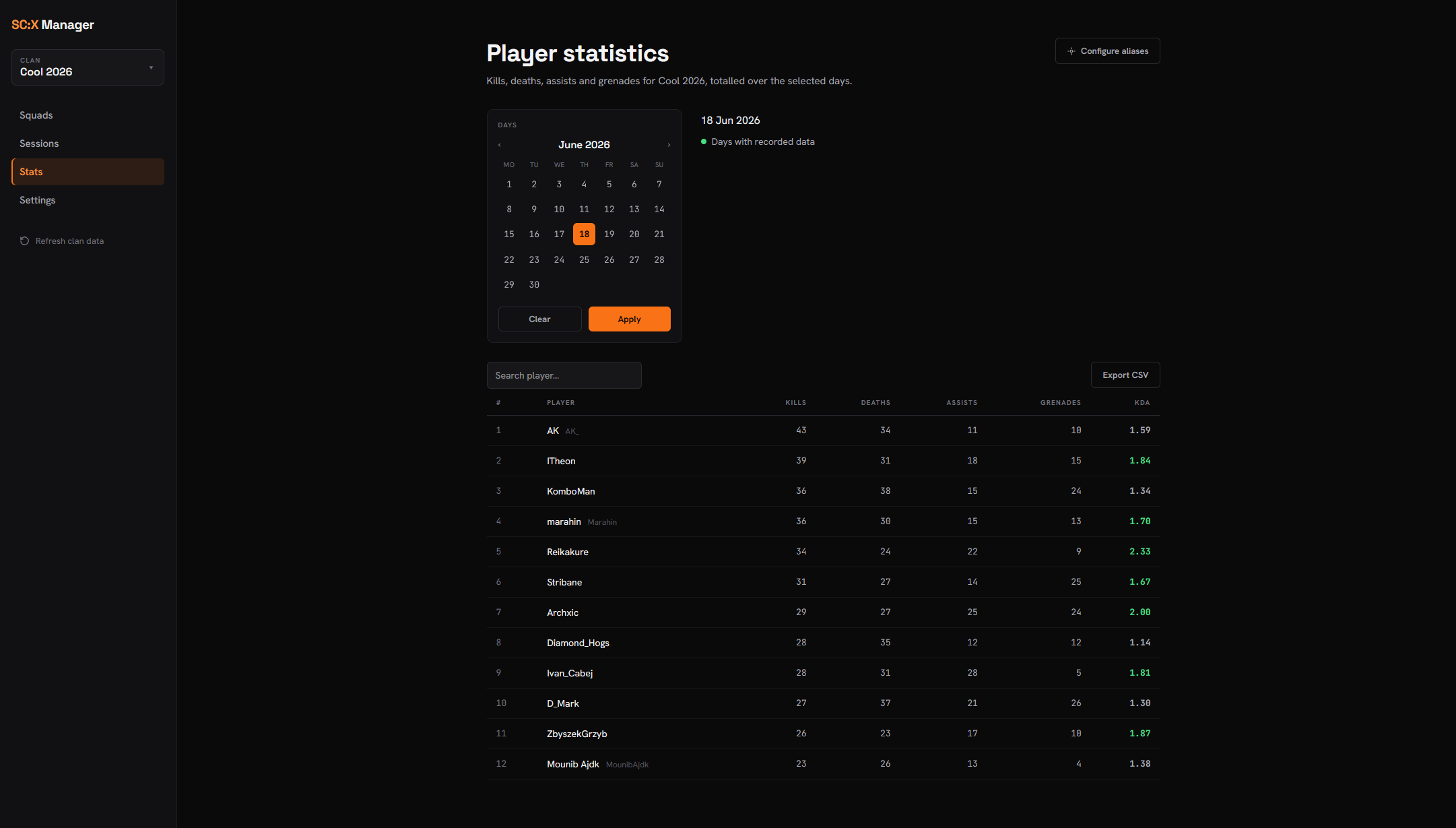Sort by the Assists column header
This screenshot has width=1456, height=828.
(962, 403)
